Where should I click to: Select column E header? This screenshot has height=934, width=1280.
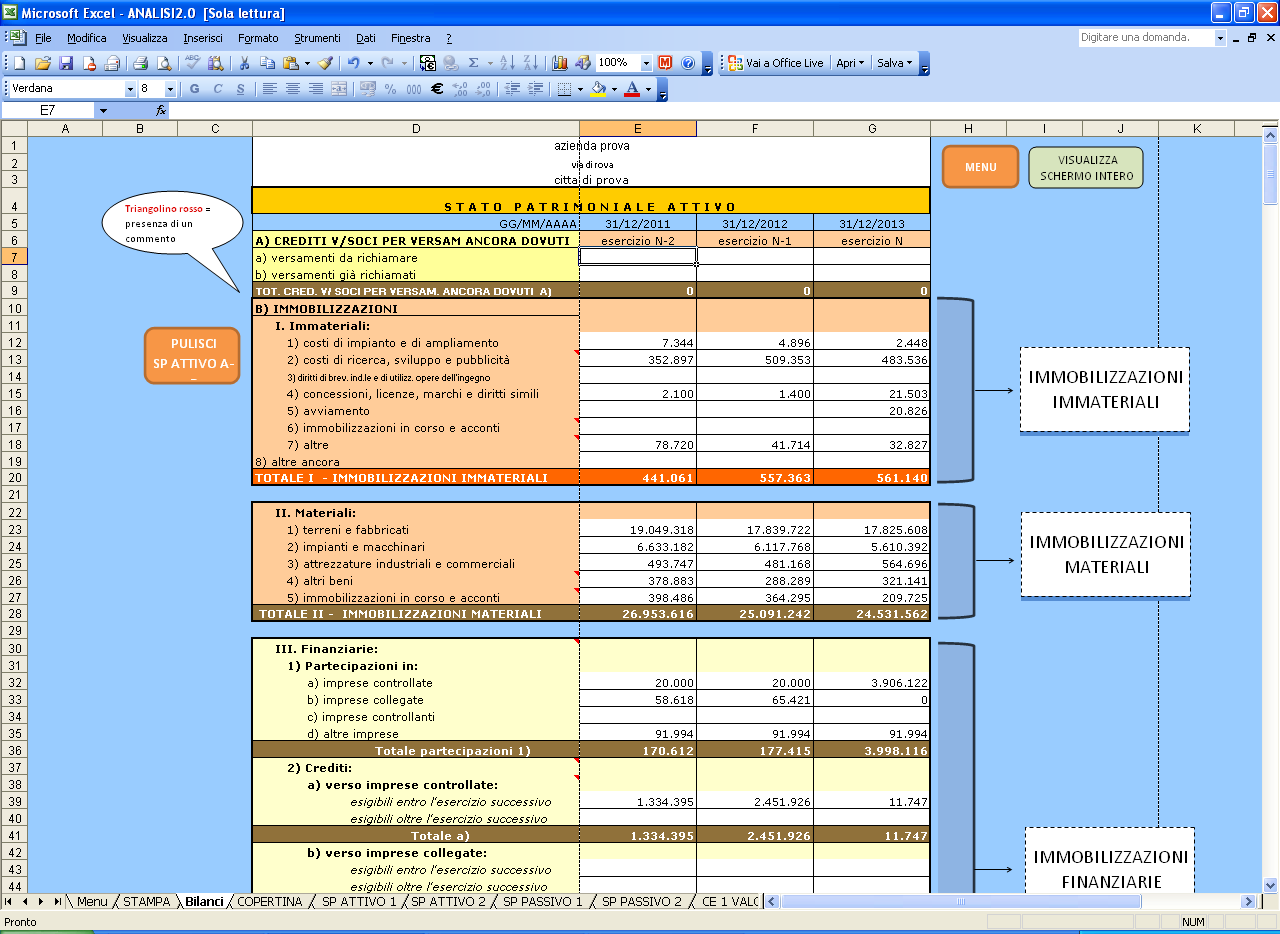[x=638, y=128]
